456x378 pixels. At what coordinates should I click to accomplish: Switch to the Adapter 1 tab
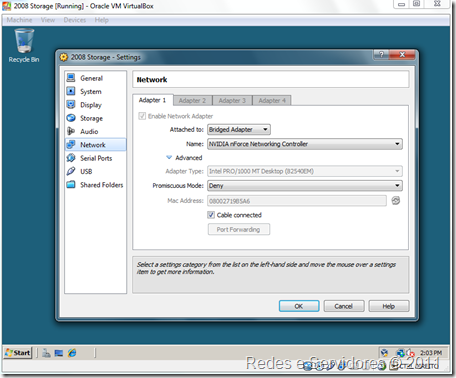click(152, 100)
